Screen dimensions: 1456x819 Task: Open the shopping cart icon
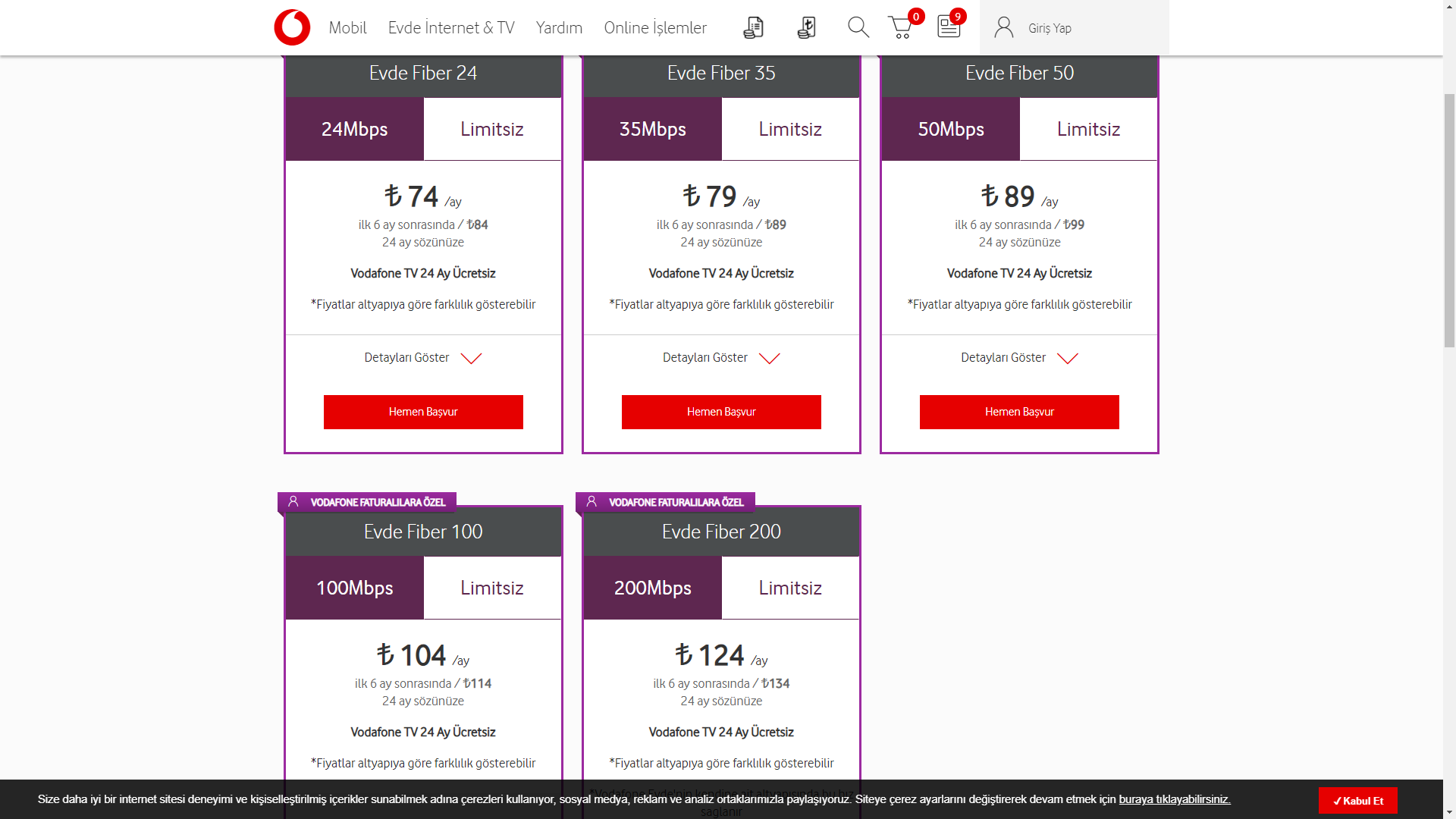point(901,28)
